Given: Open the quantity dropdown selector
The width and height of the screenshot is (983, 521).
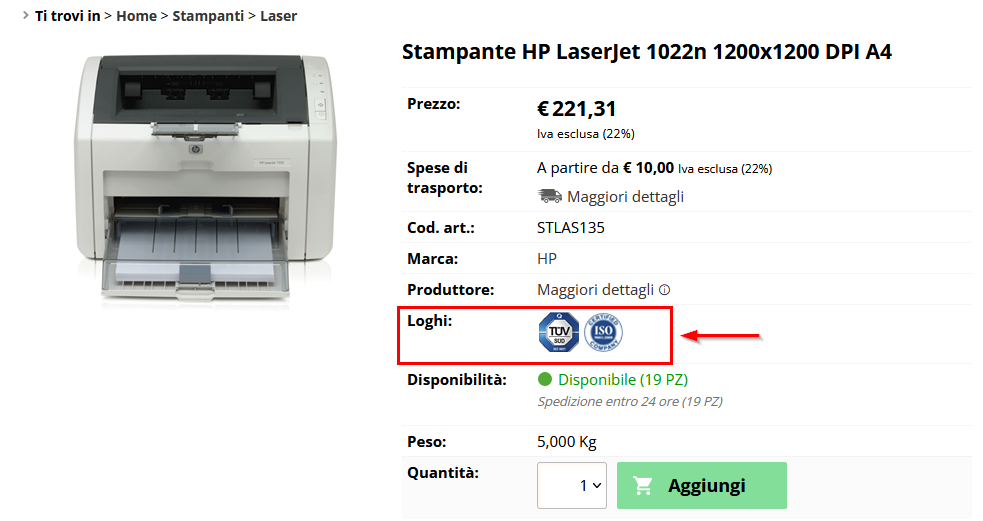Looking at the screenshot, I should (x=572, y=485).
